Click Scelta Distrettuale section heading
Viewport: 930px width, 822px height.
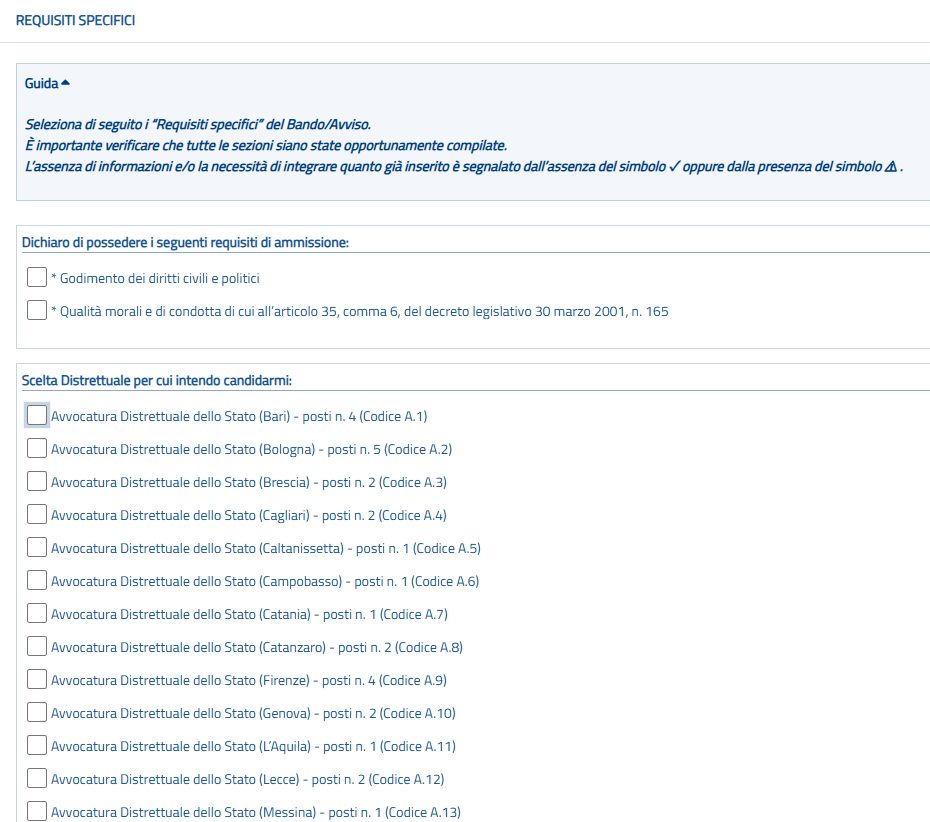pos(163,380)
